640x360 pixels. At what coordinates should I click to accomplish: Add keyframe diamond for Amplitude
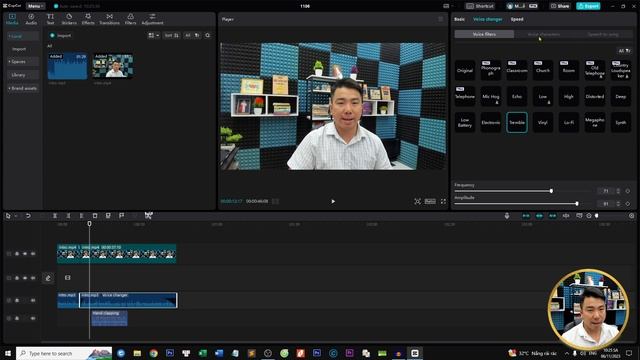click(628, 203)
